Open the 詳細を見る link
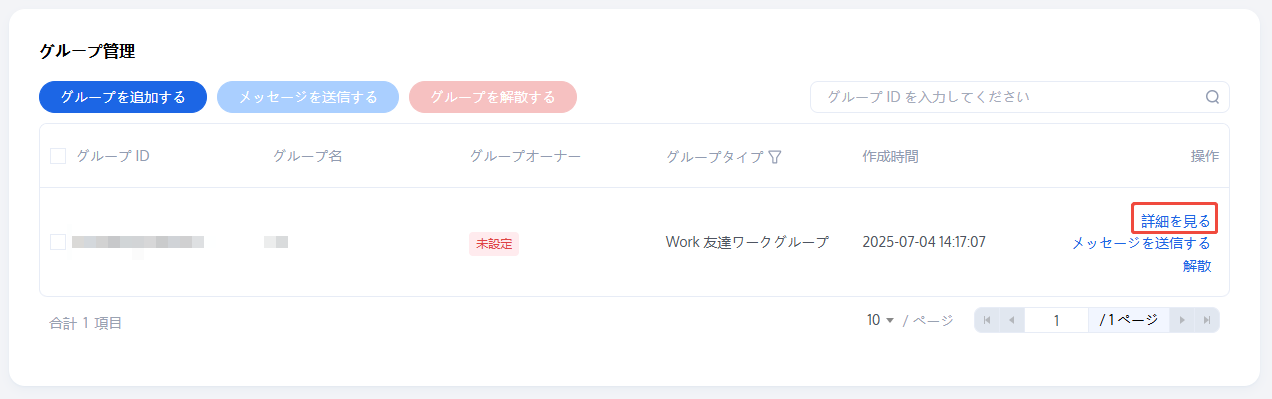 coord(1176,221)
